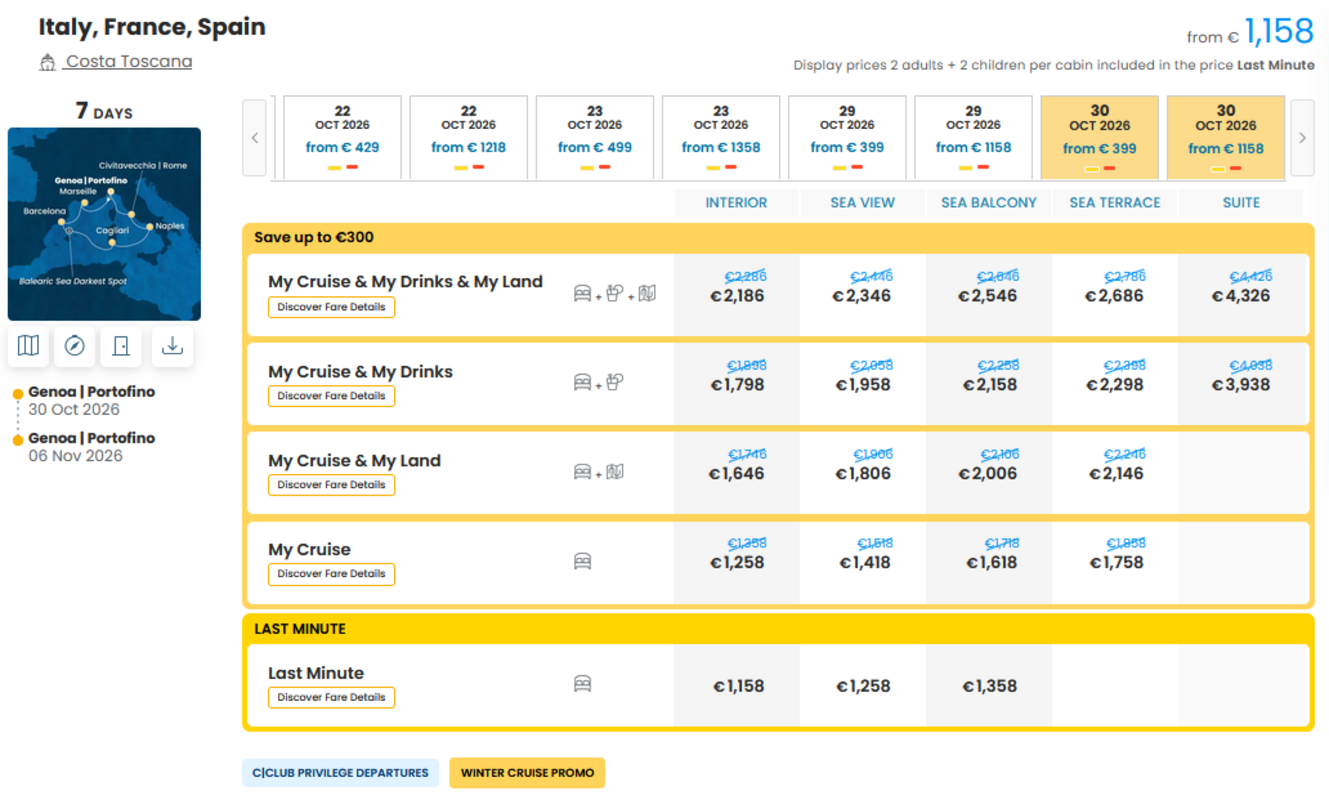Open the cabin door icon below the route map
This screenshot has height=800, width=1329.
click(121, 346)
